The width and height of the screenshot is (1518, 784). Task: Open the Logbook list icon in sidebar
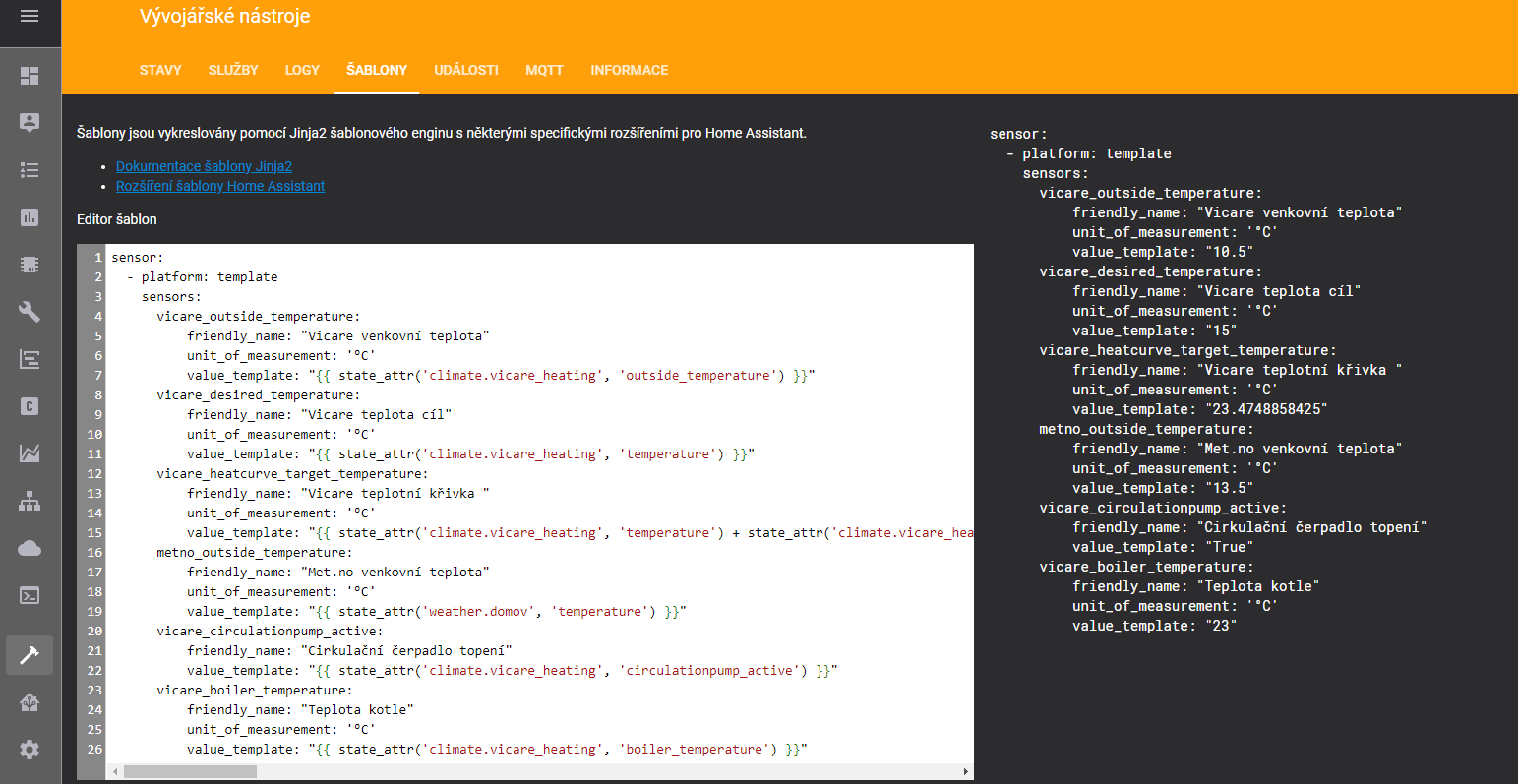(30, 170)
